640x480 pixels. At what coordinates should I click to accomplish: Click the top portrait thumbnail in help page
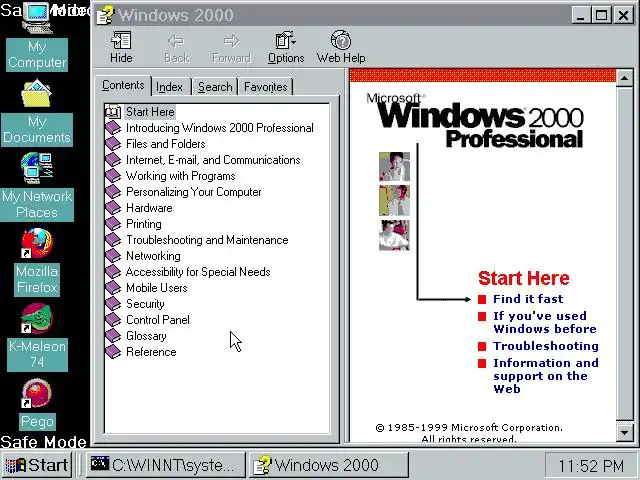point(394,167)
